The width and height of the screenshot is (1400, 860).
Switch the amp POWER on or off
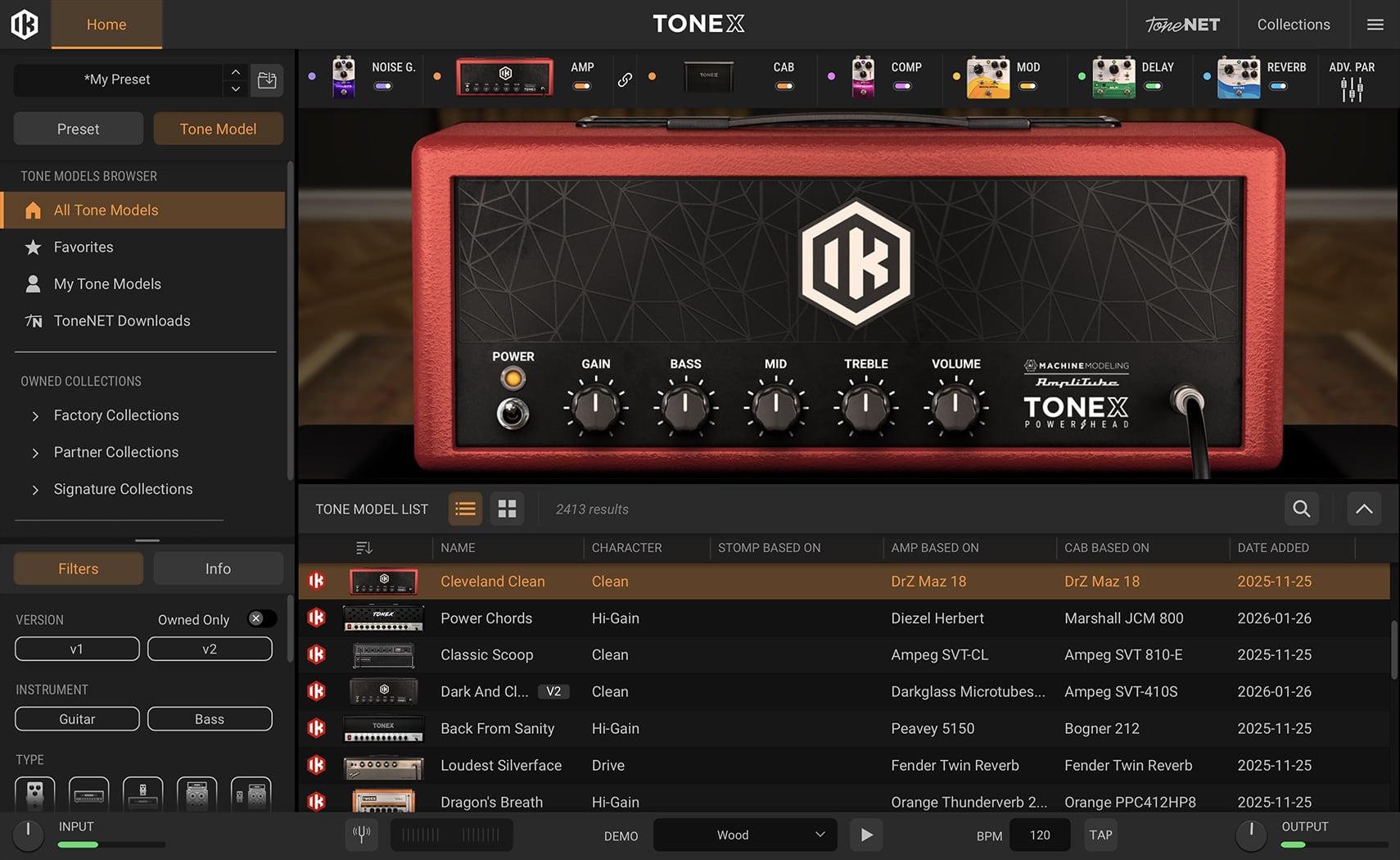click(513, 414)
